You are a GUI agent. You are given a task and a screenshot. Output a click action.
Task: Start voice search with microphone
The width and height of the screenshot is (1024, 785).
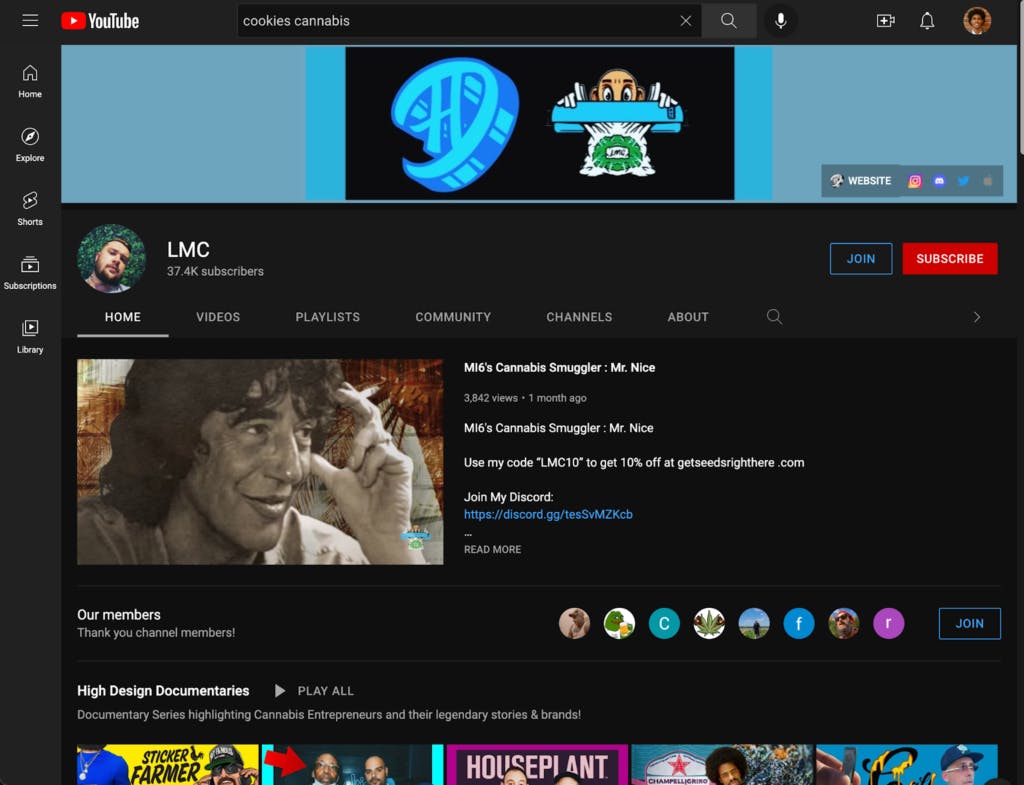[781, 21]
